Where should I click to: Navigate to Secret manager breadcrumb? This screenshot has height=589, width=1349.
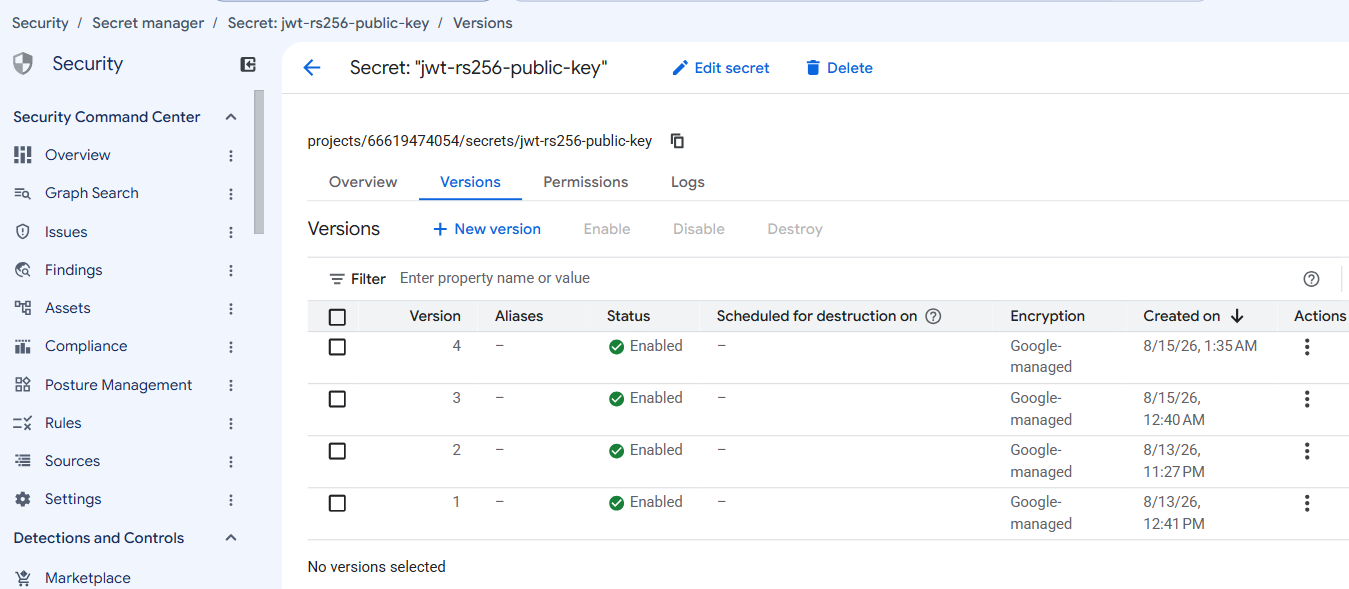coord(148,22)
